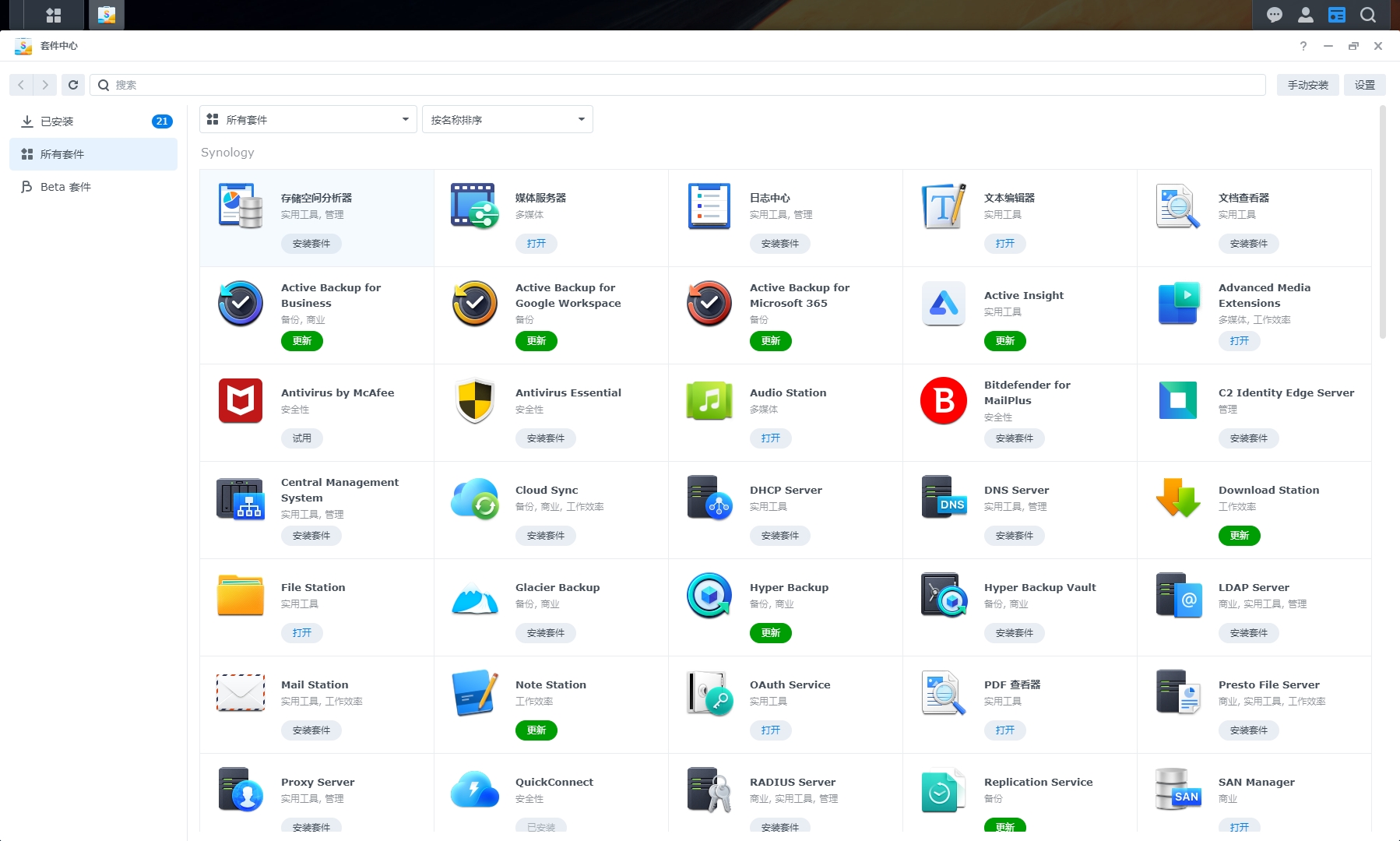Screen dimensions: 1400x841
Task: Select the Audio Station music icon
Action: [x=709, y=401]
